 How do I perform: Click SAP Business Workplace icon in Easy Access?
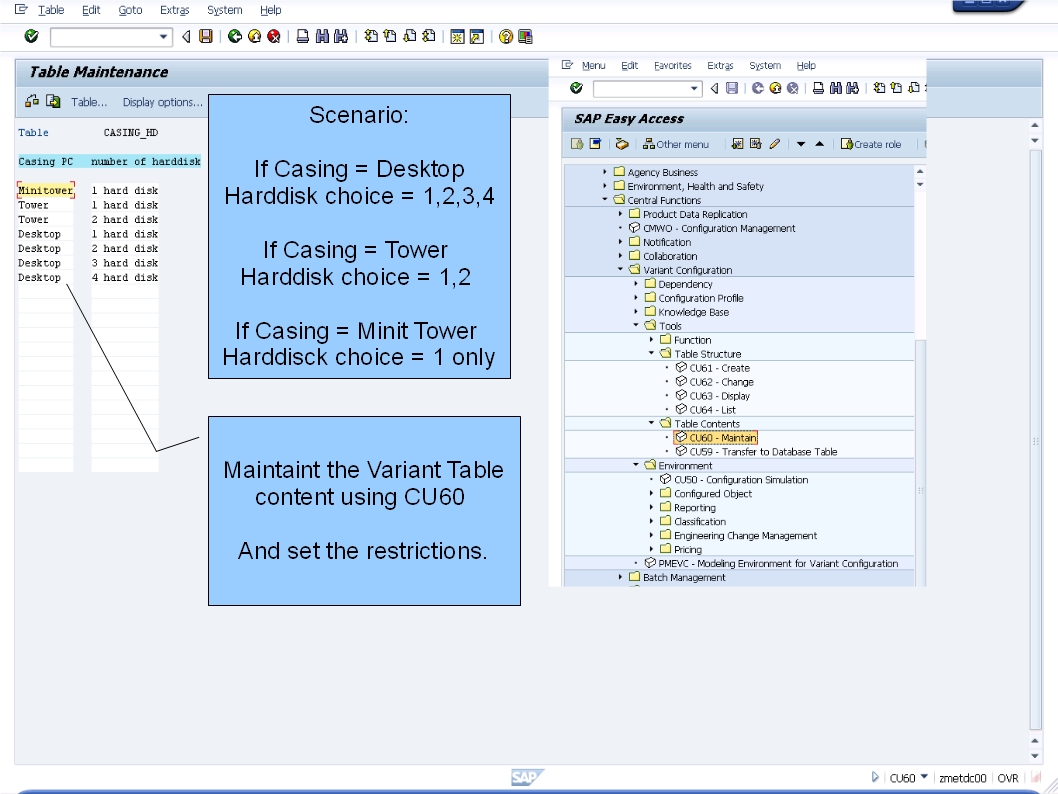pyautogui.click(x=622, y=144)
